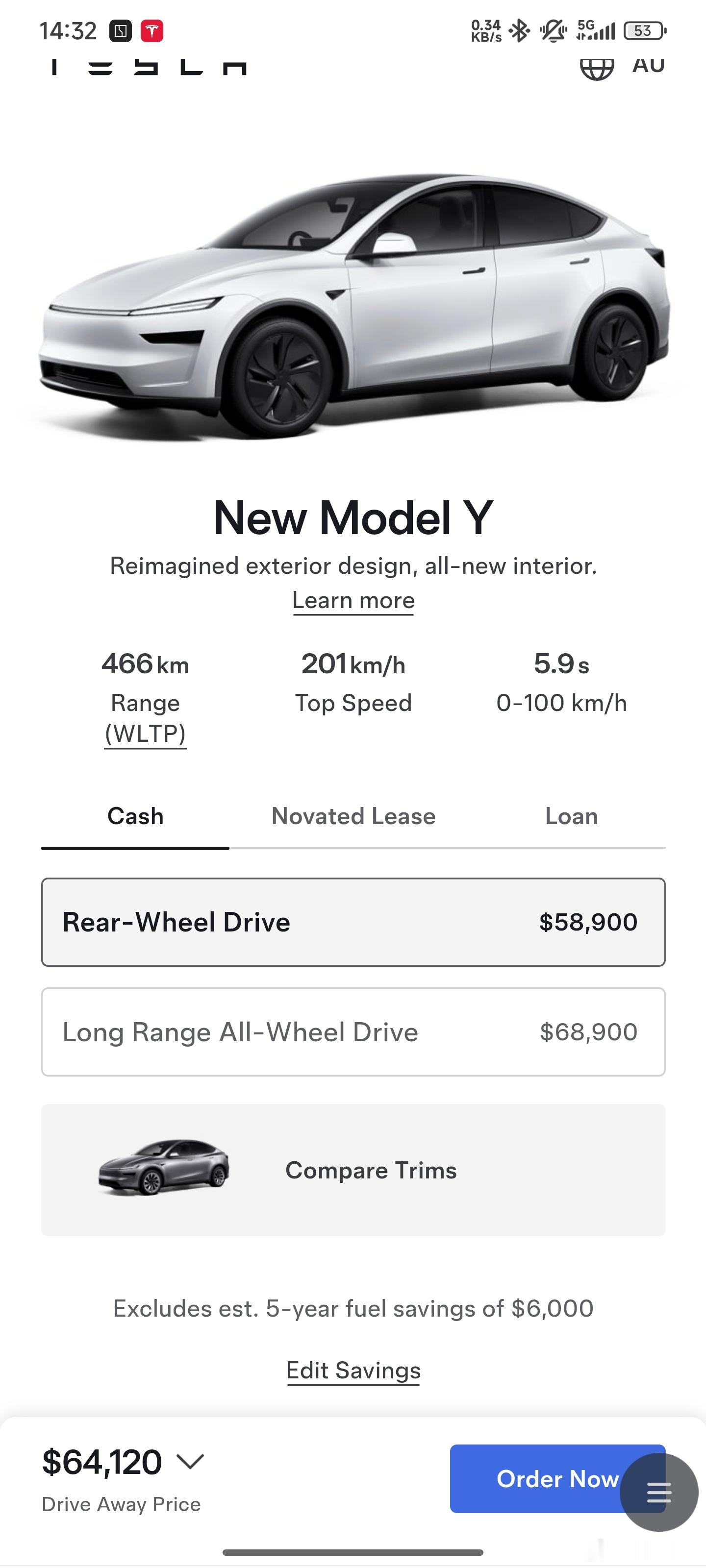Switch to the Novated Lease tab
Image resolution: width=706 pixels, height=1568 pixels.
[x=353, y=816]
